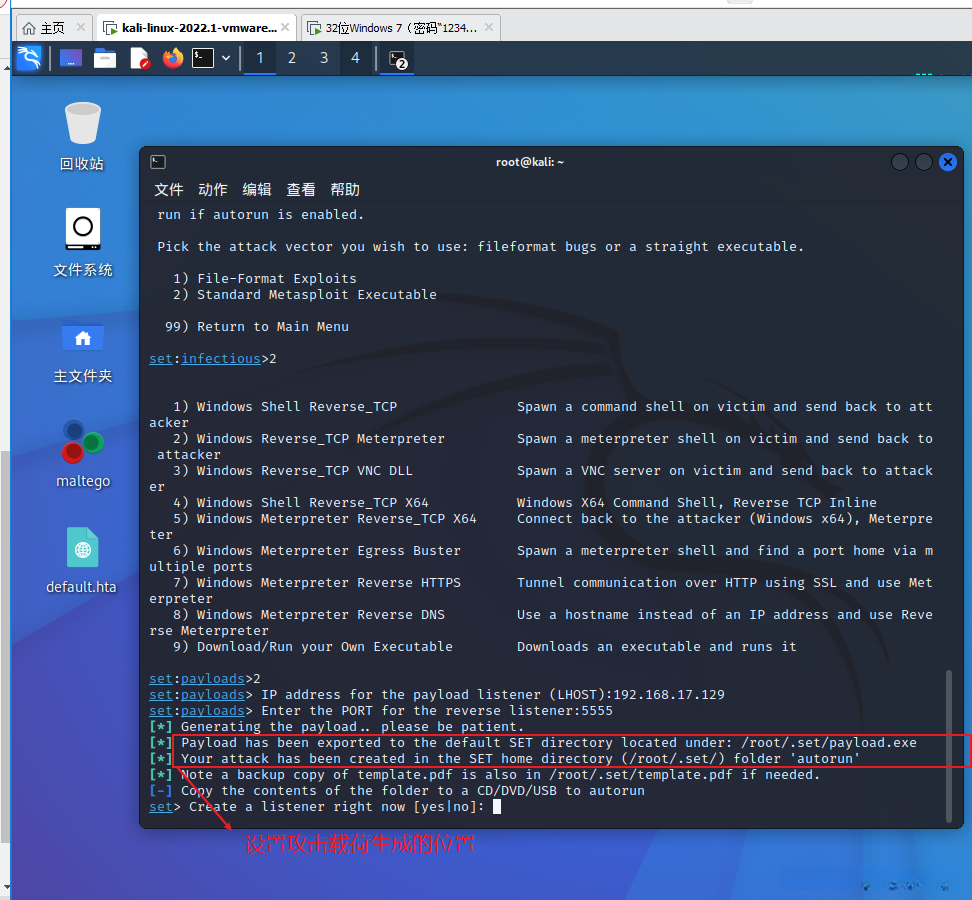Click the /root/.set/payload.exe path text
The width and height of the screenshot is (972, 900).
point(829,743)
